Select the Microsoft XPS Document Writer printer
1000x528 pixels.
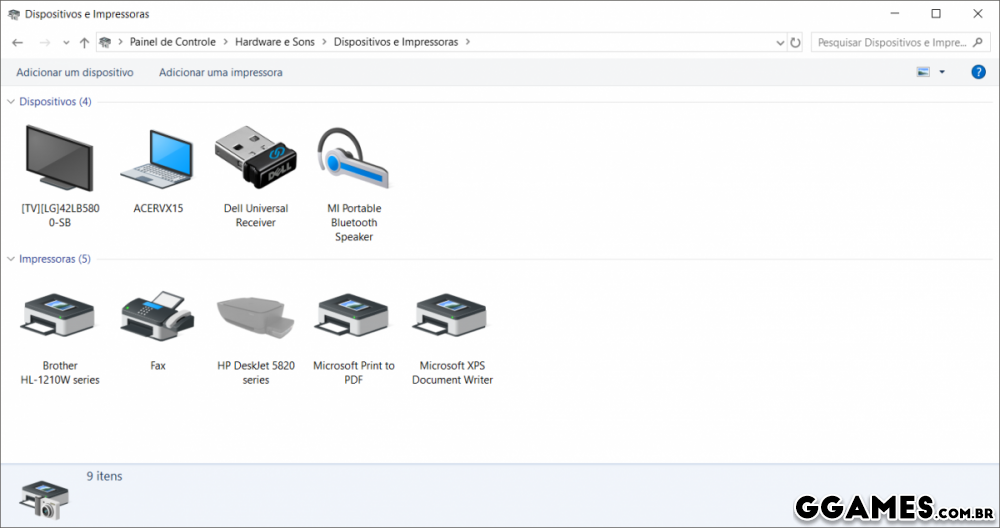[x=451, y=317]
